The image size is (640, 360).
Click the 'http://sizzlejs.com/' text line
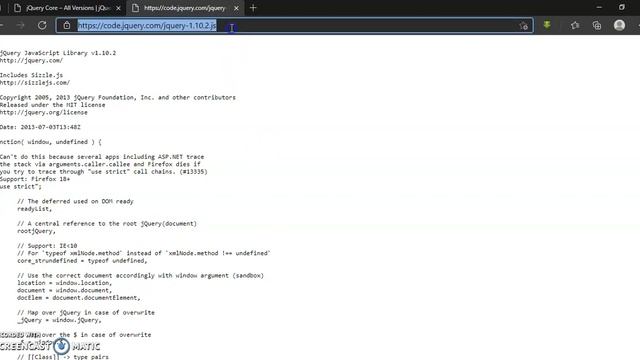click(35, 82)
